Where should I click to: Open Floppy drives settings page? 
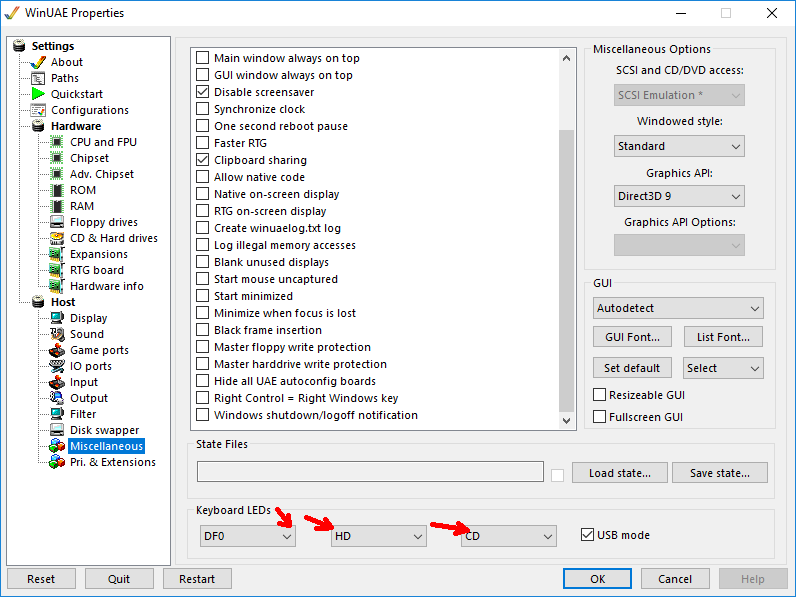pyautogui.click(x=104, y=222)
